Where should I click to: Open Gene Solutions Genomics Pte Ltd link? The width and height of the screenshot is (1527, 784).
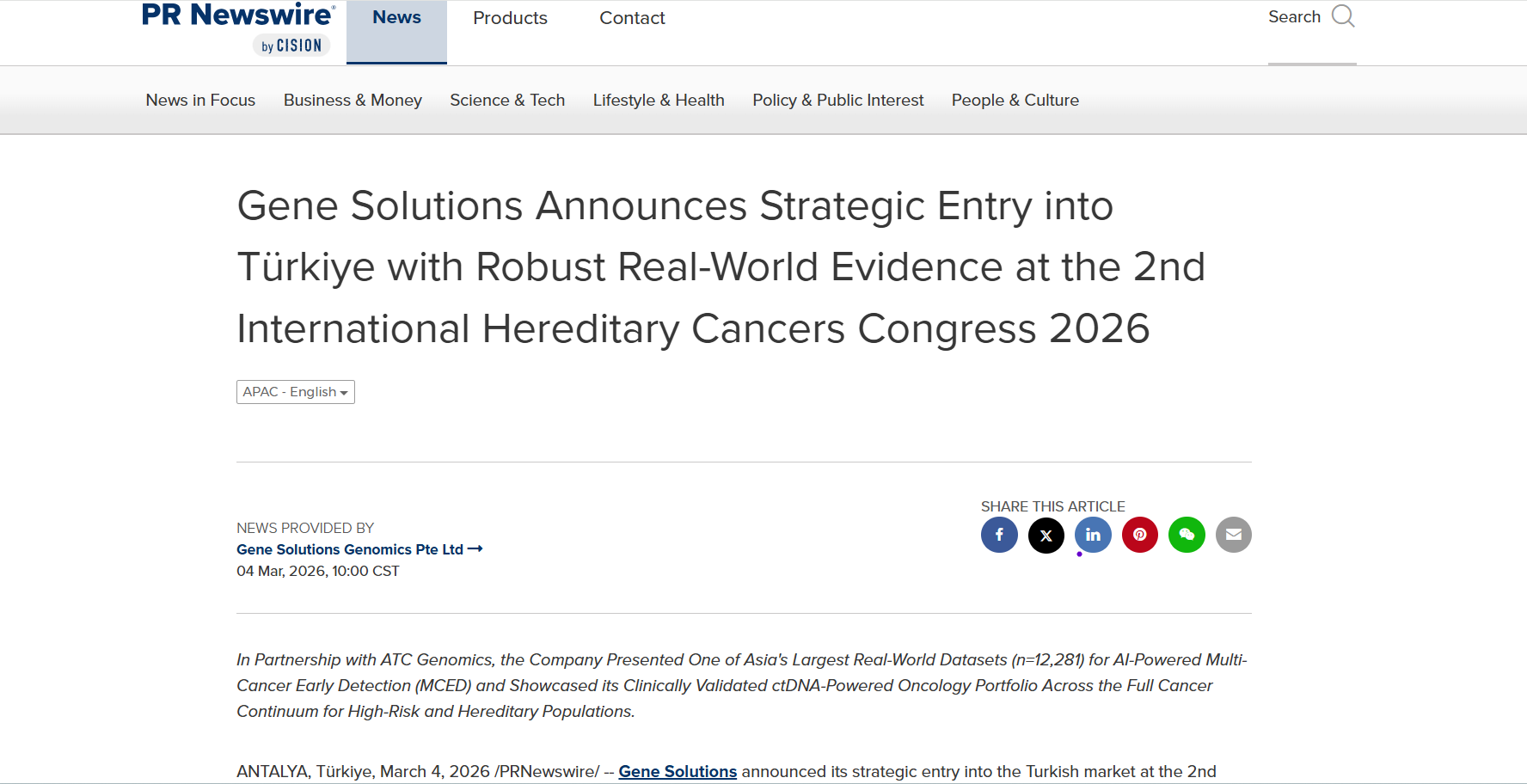tap(359, 549)
